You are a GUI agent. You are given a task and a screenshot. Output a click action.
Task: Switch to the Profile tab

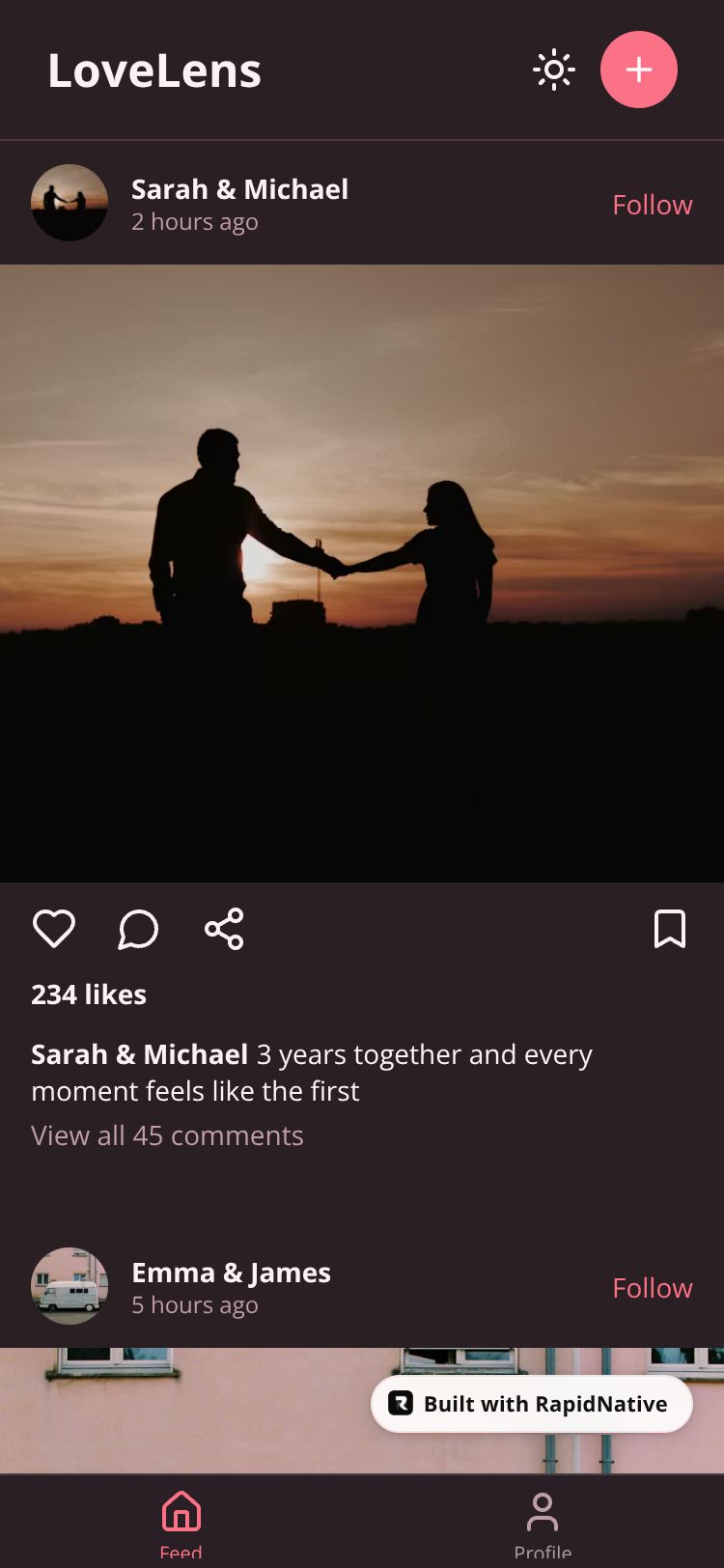[x=543, y=1526]
